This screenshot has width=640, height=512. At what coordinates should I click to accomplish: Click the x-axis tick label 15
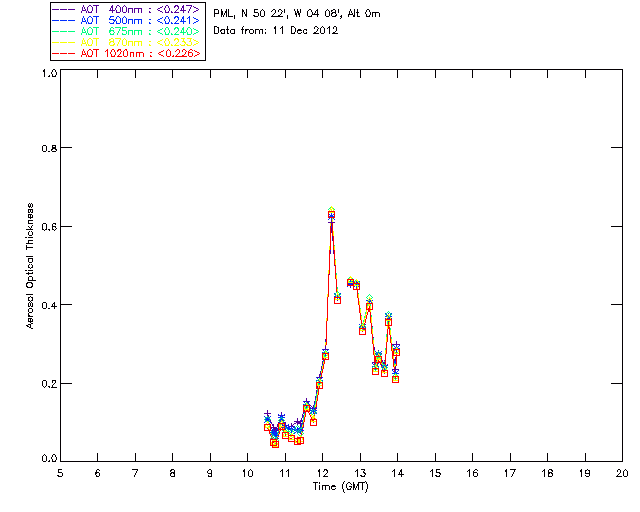pyautogui.click(x=435, y=473)
